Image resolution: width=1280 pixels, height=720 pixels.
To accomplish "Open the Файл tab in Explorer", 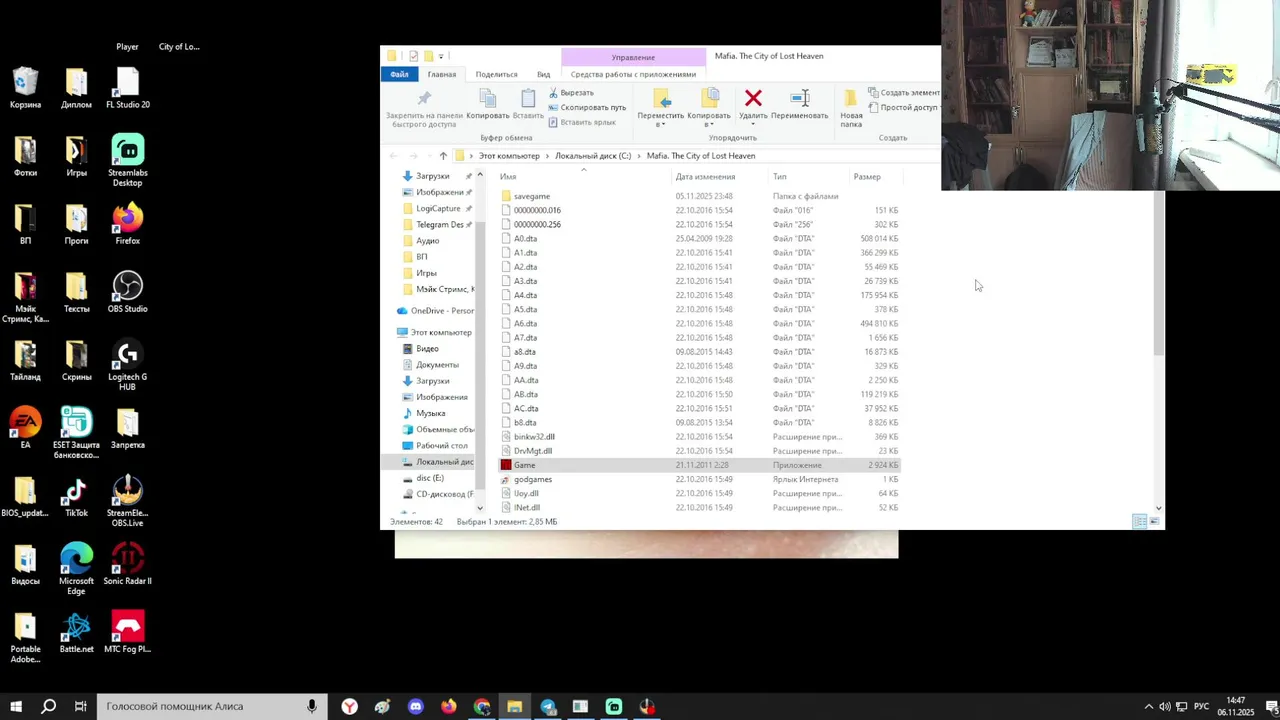I will 399,74.
